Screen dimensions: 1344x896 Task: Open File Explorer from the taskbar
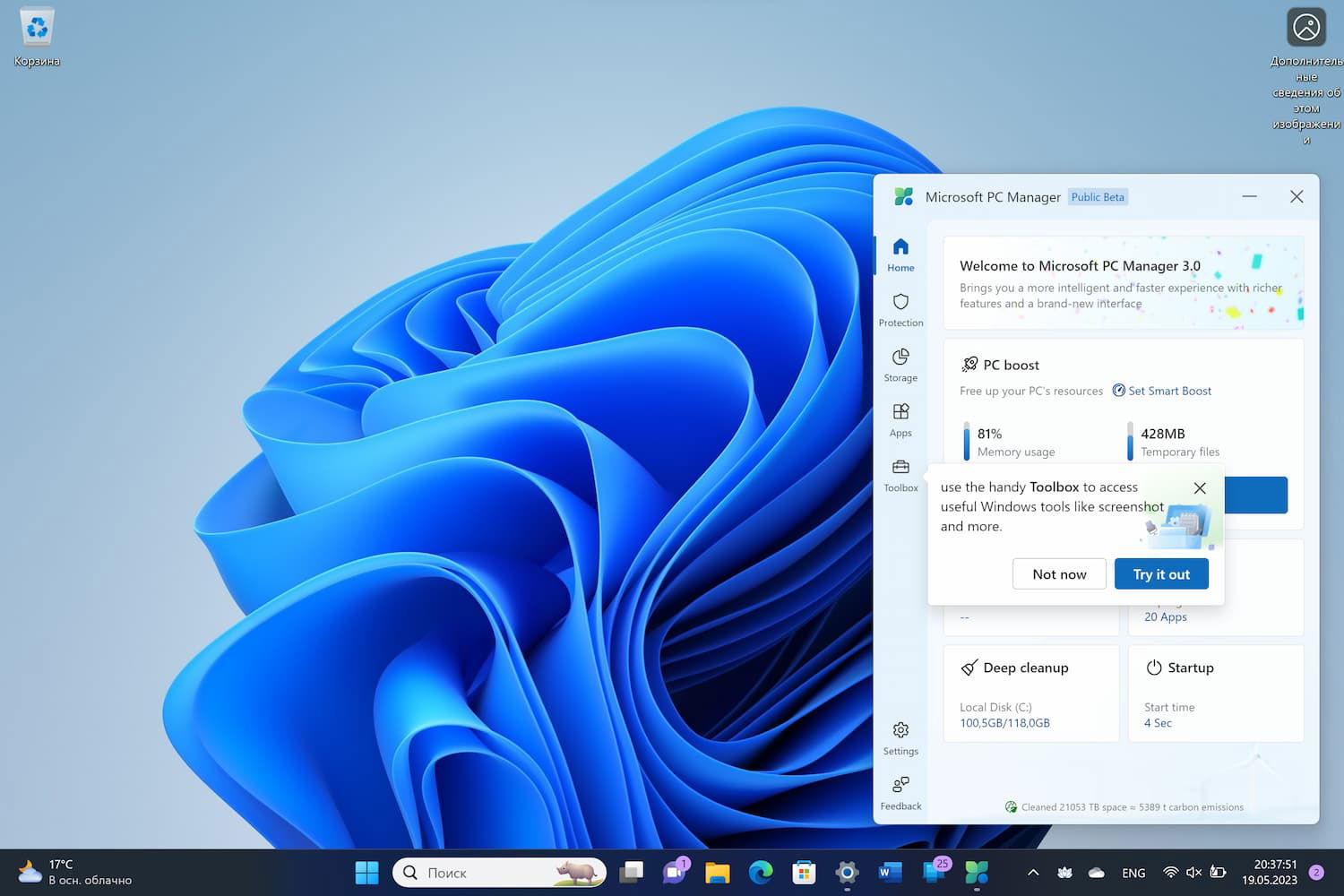(718, 872)
